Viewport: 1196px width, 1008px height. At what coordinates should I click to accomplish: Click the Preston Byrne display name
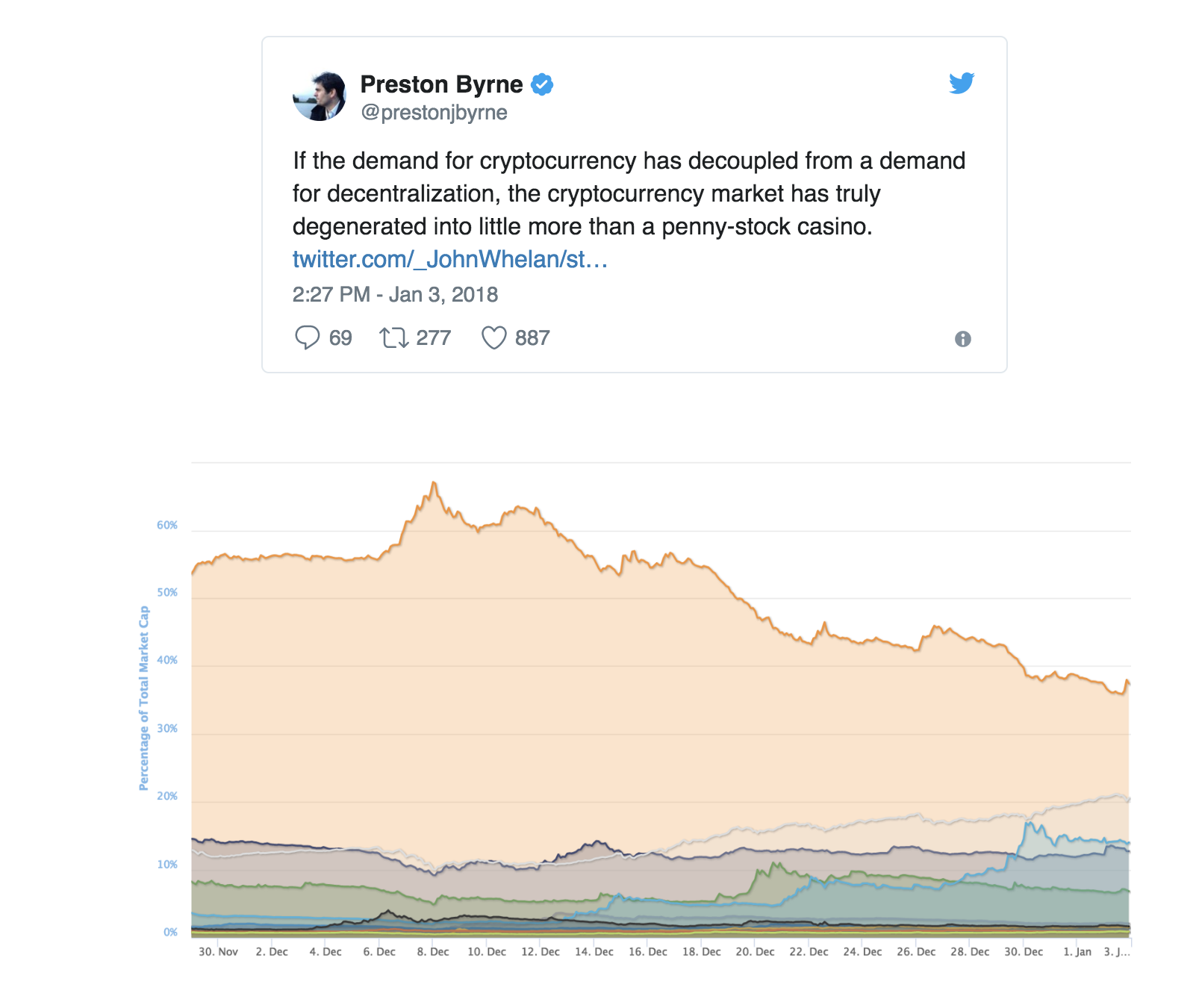tap(441, 84)
